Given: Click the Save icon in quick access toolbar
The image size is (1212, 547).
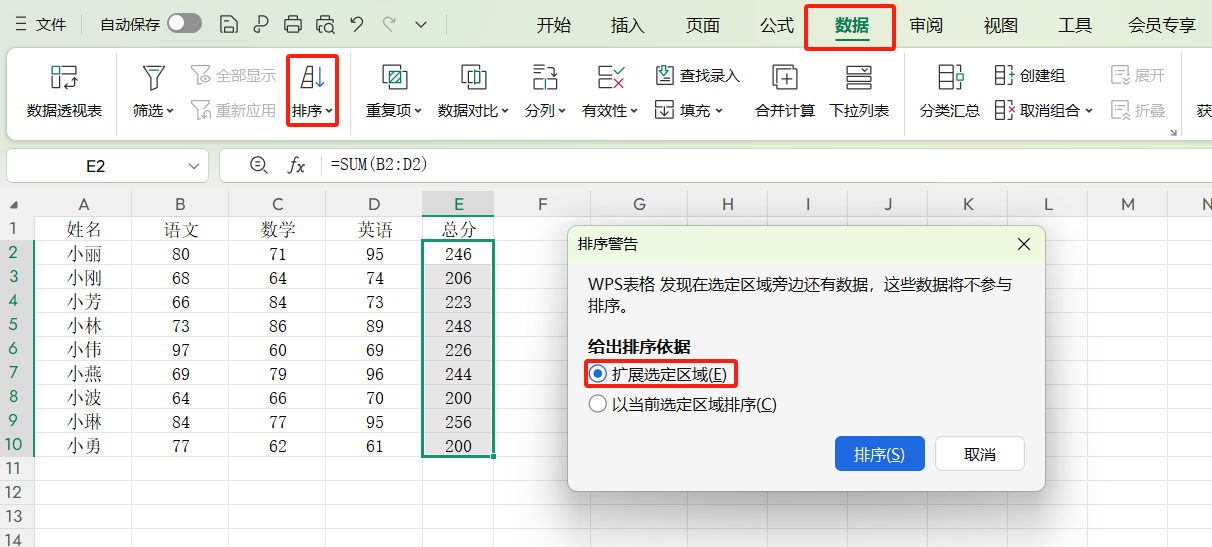Looking at the screenshot, I should coord(229,24).
